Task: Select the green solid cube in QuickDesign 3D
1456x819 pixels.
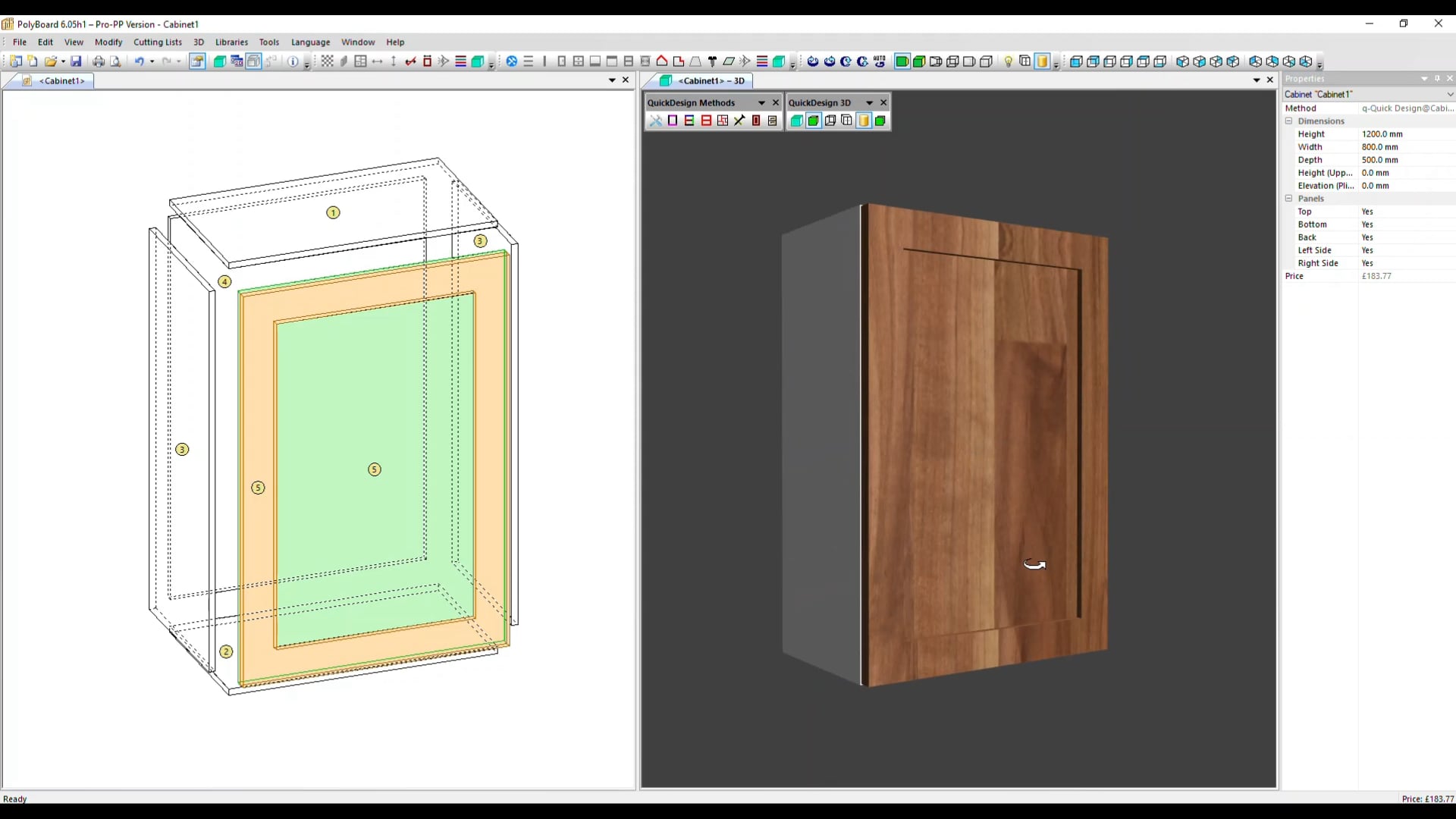Action: (814, 121)
